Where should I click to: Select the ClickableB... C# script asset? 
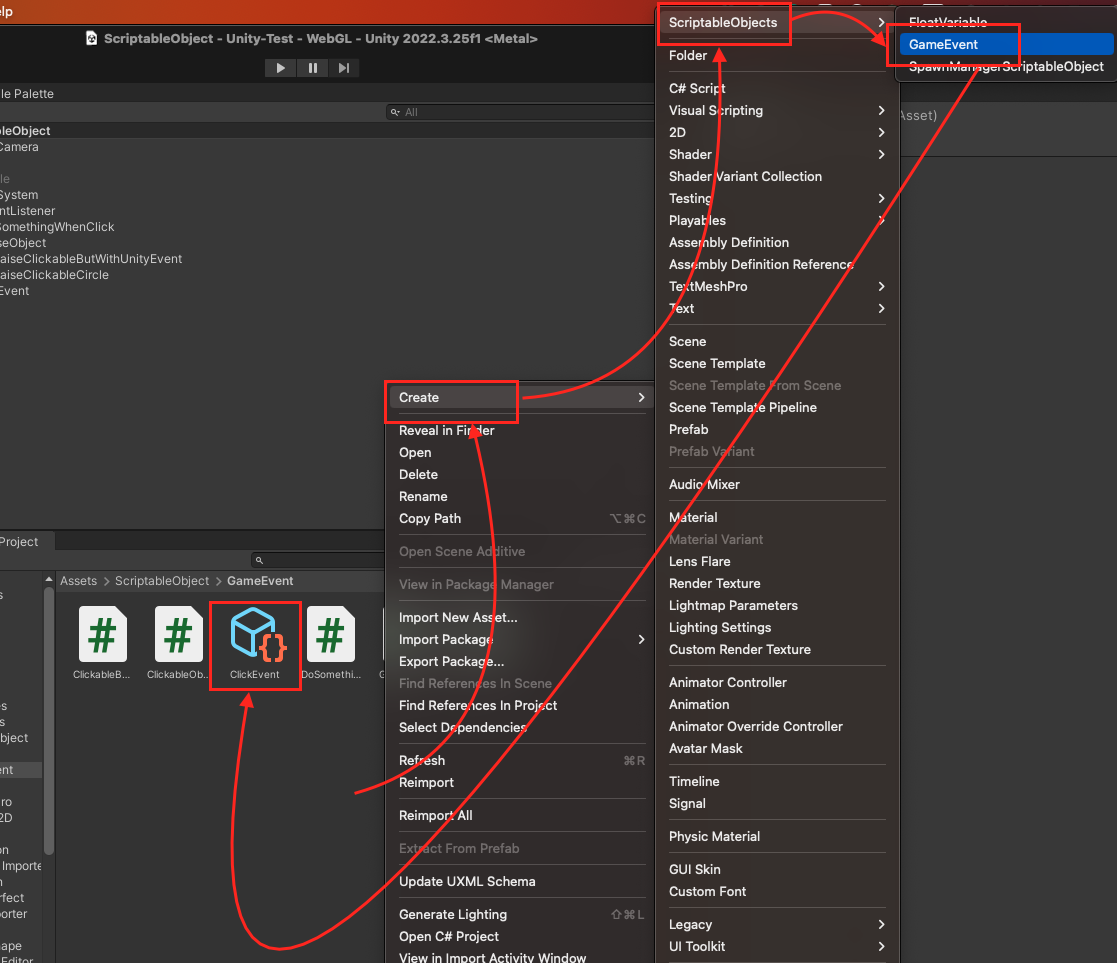pyautogui.click(x=103, y=644)
